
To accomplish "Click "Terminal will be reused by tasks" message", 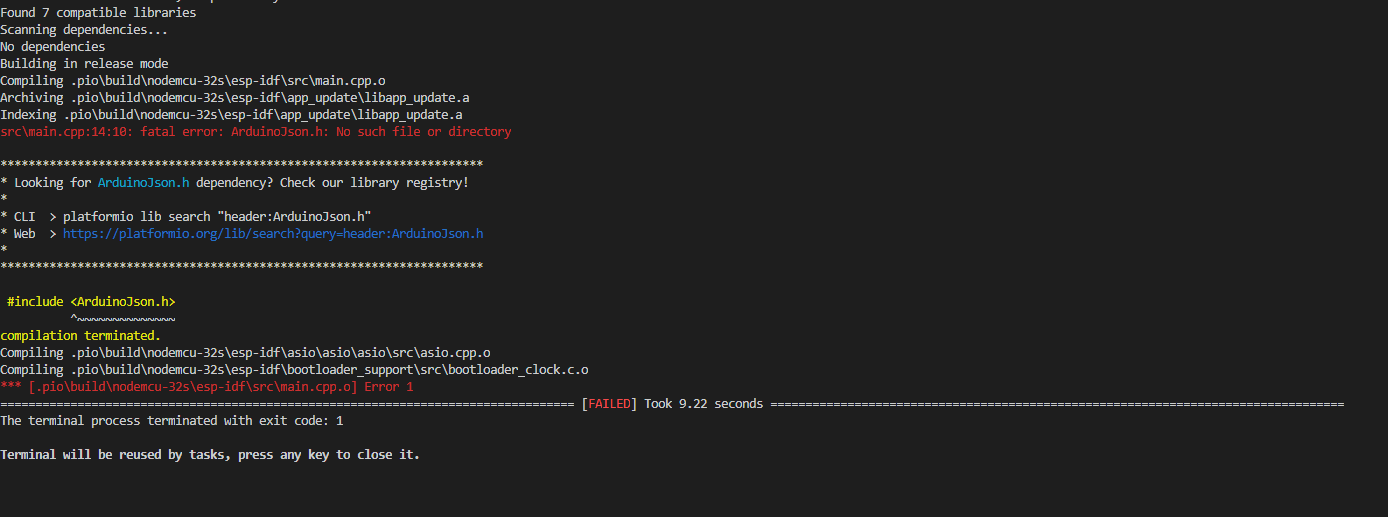I will tap(210, 455).
